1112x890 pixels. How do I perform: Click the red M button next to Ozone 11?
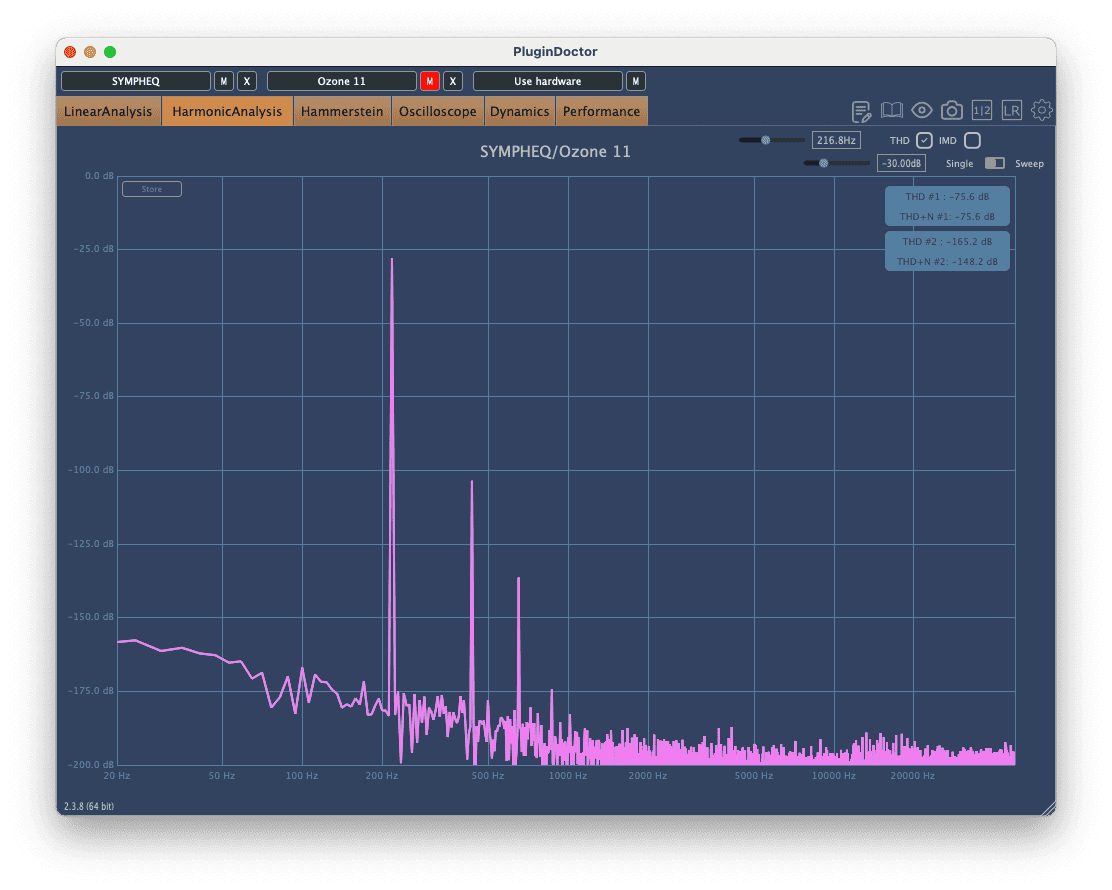(428, 81)
